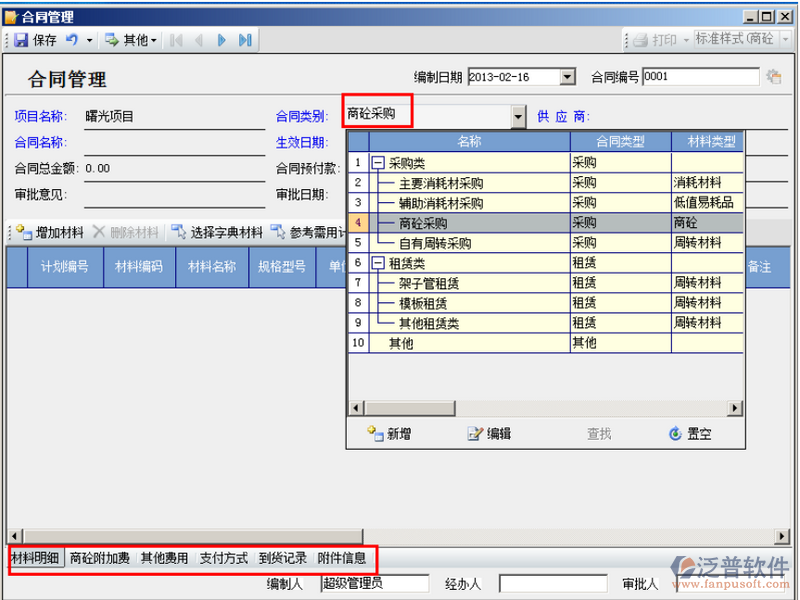Click the undo arrow icon
The width and height of the screenshot is (800, 600).
[x=72, y=40]
